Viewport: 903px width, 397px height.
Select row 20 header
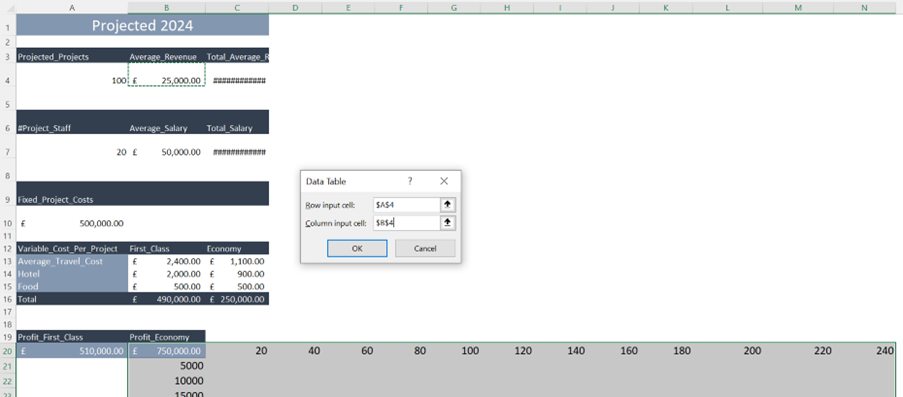7,350
